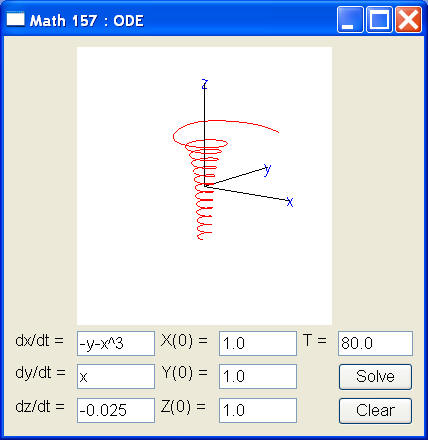Screen dimensions: 428x440
Task: Click the "dx/dt =" label text
Action: click(39, 341)
